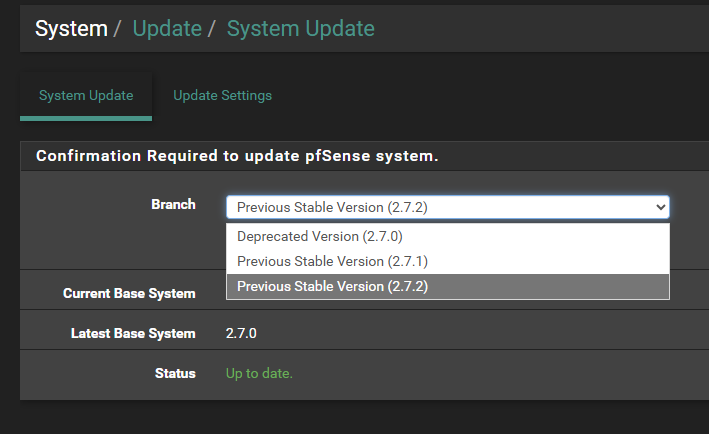The width and height of the screenshot is (709, 434).
Task: Click the Status row label
Action: coord(175,373)
